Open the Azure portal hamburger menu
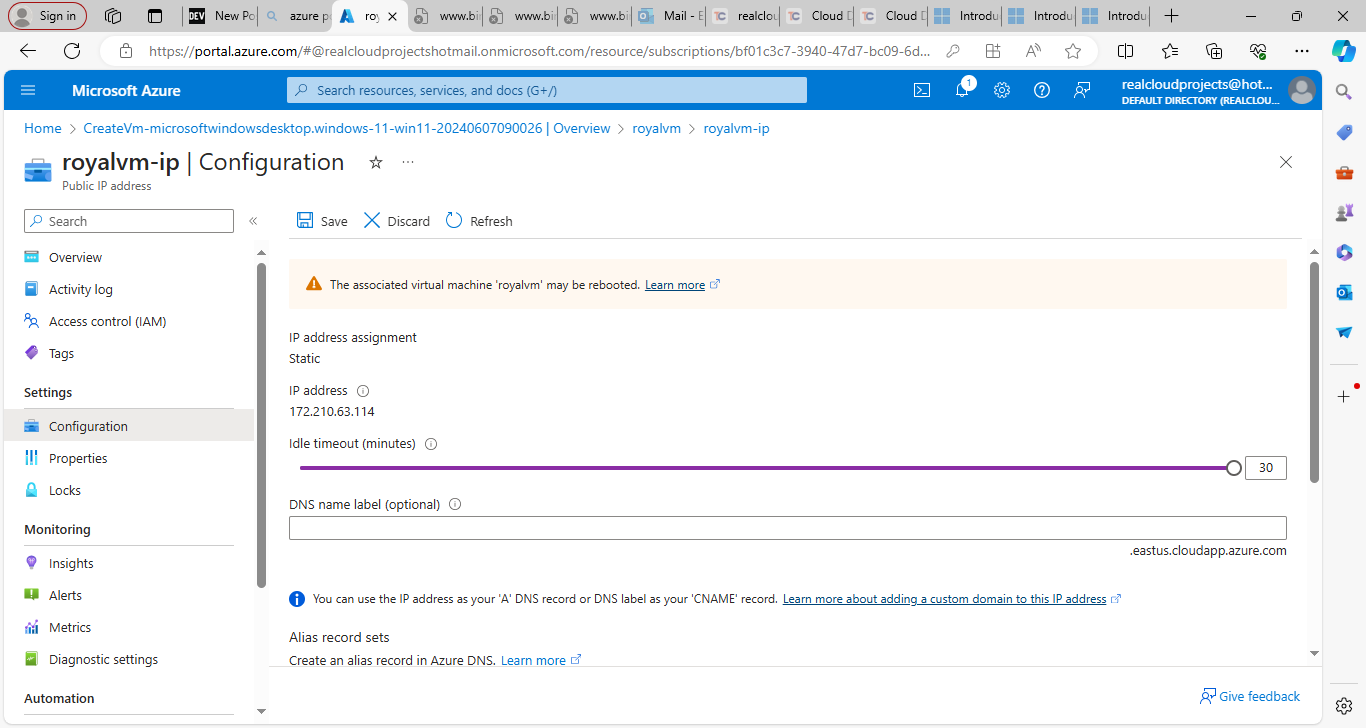1366x728 pixels. (x=28, y=90)
